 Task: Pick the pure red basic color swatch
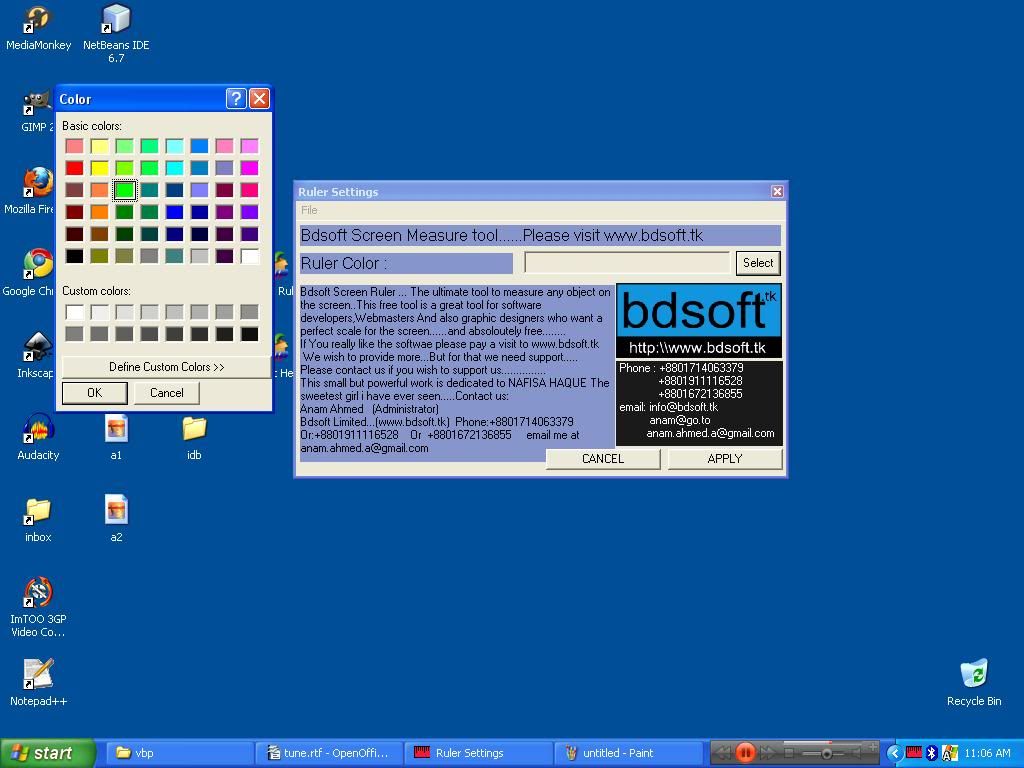click(x=74, y=168)
